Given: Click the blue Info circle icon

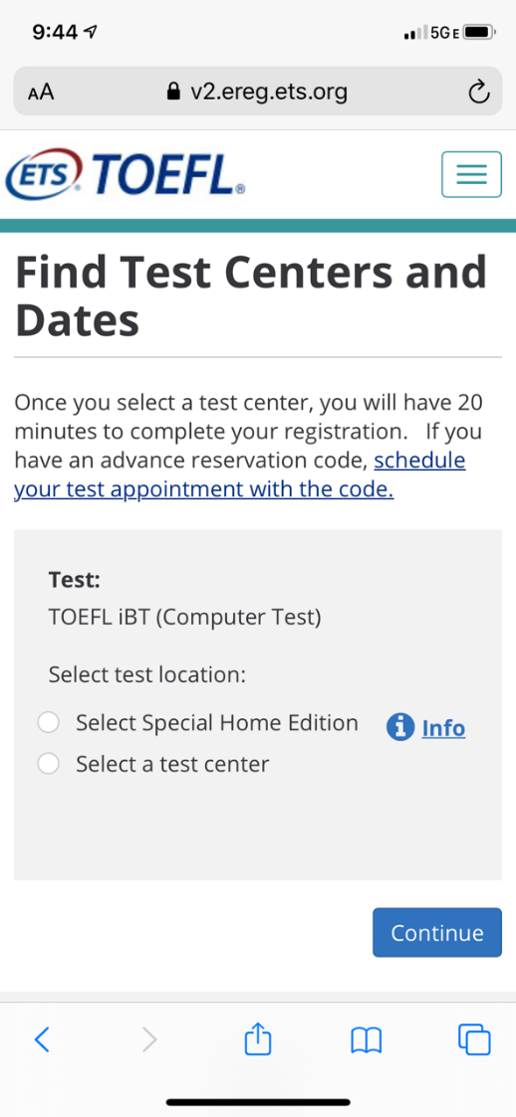Looking at the screenshot, I should [x=400, y=727].
